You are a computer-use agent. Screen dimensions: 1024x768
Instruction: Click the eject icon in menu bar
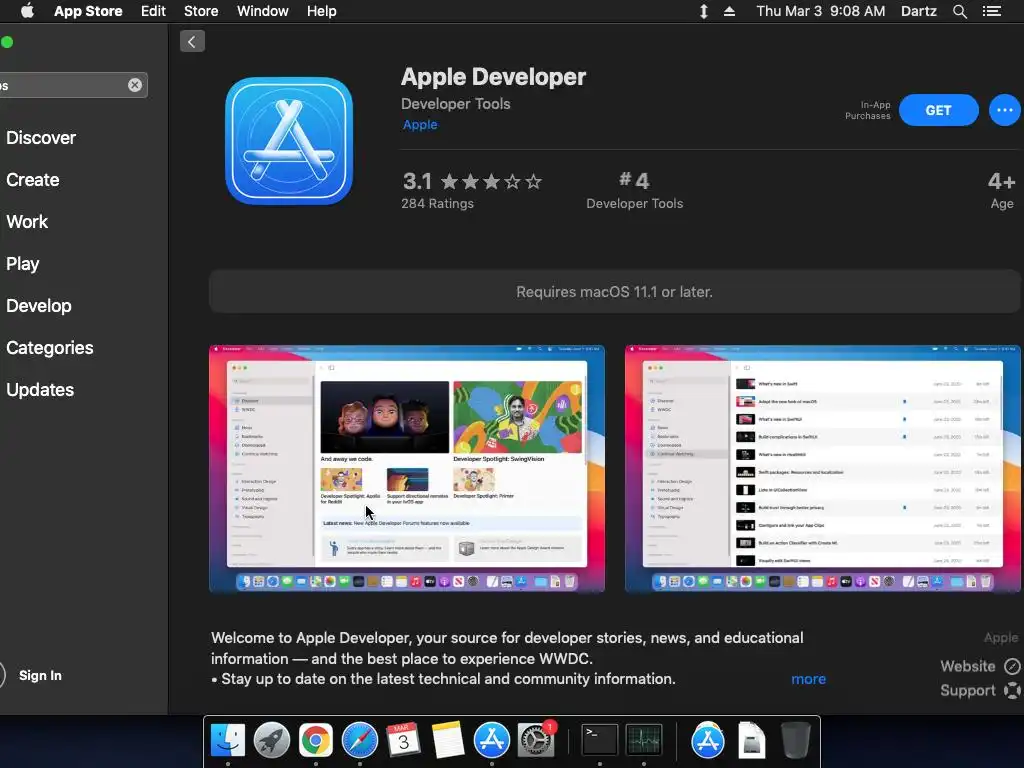pos(729,11)
